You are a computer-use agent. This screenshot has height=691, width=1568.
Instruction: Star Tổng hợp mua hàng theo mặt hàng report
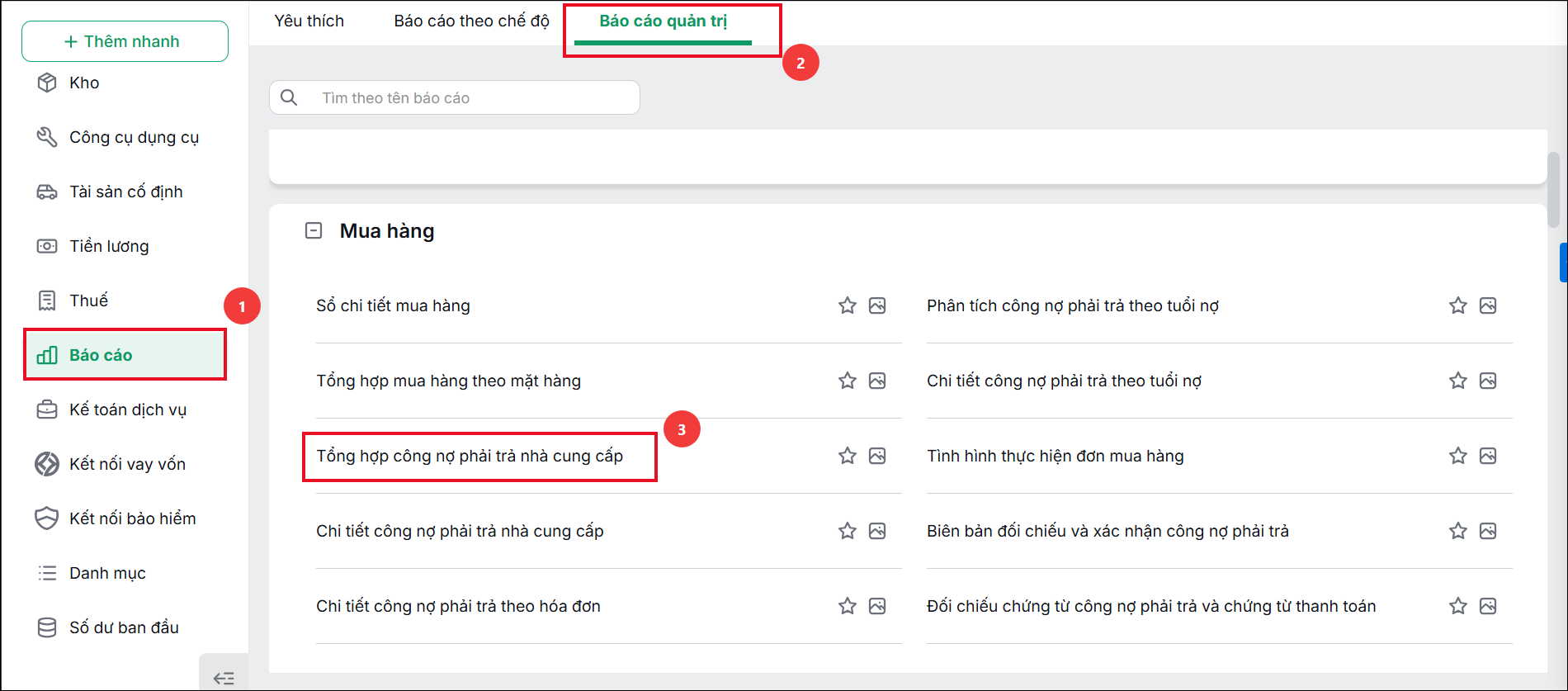pyautogui.click(x=848, y=381)
